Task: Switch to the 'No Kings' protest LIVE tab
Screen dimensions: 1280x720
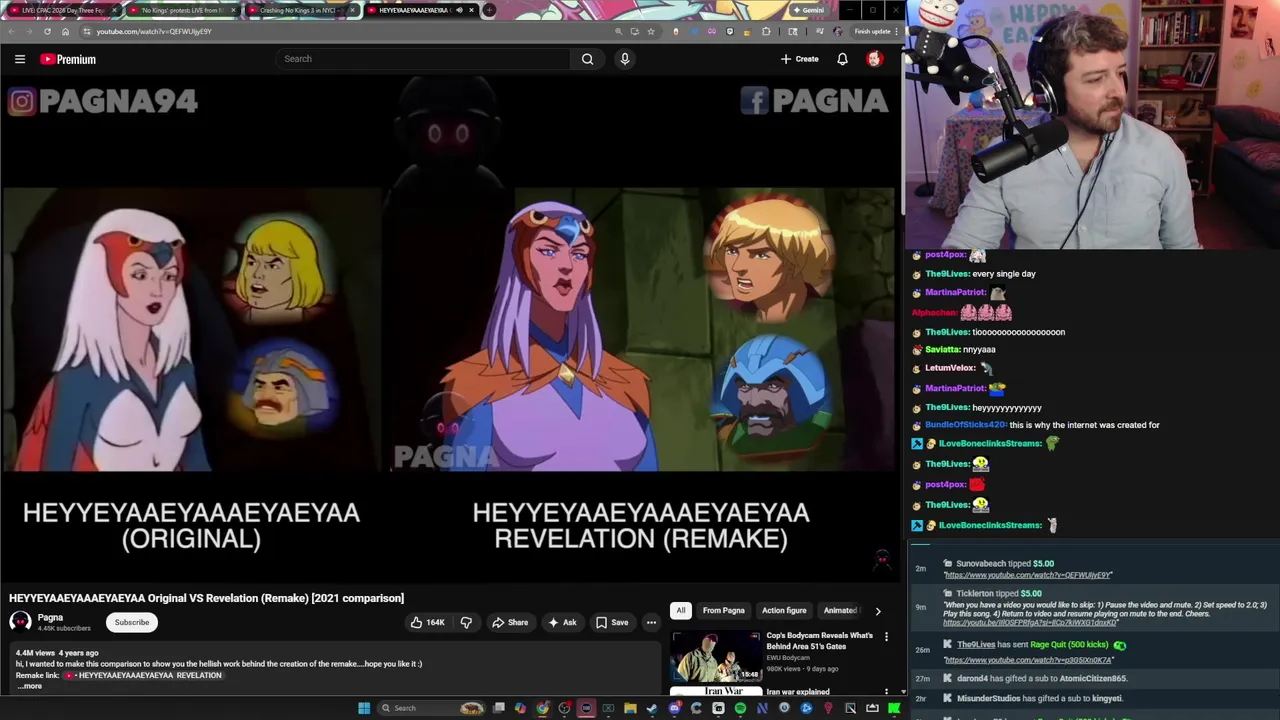Action: (182, 10)
